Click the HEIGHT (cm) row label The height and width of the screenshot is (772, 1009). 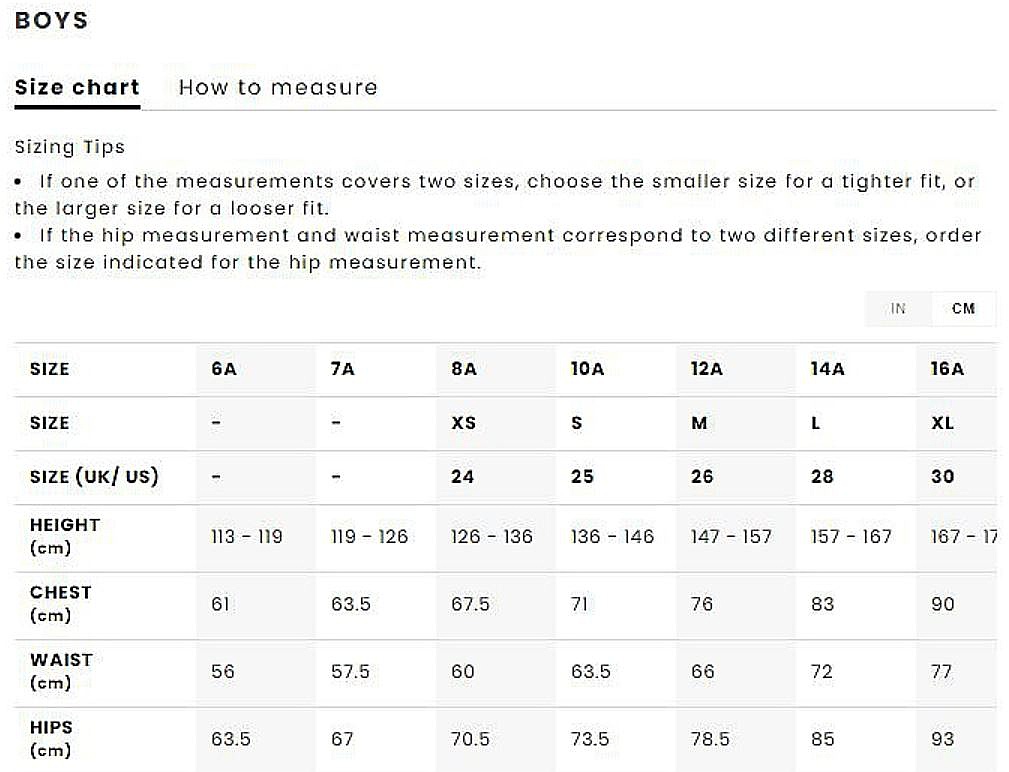65,537
